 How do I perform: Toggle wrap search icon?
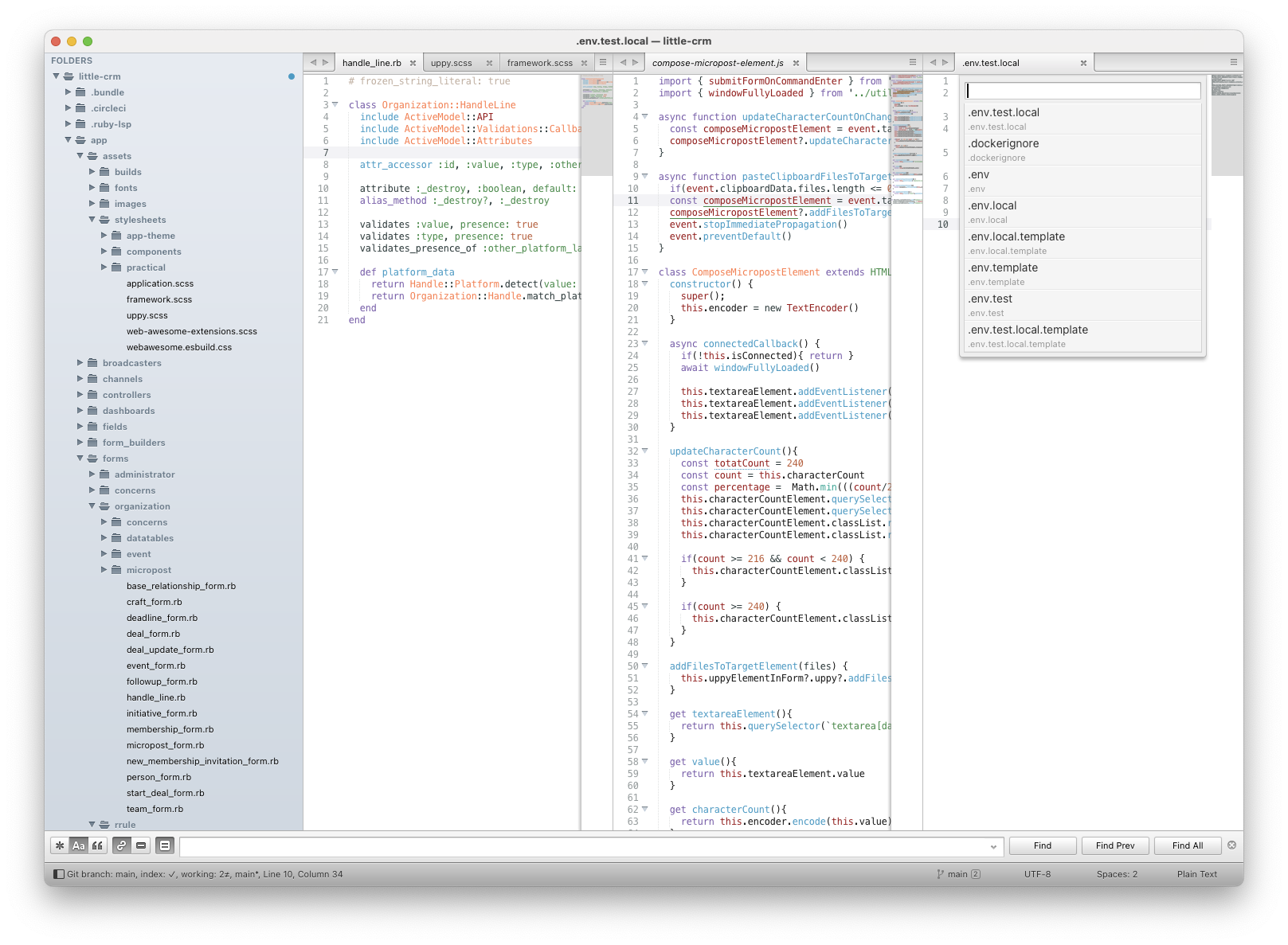[121, 845]
